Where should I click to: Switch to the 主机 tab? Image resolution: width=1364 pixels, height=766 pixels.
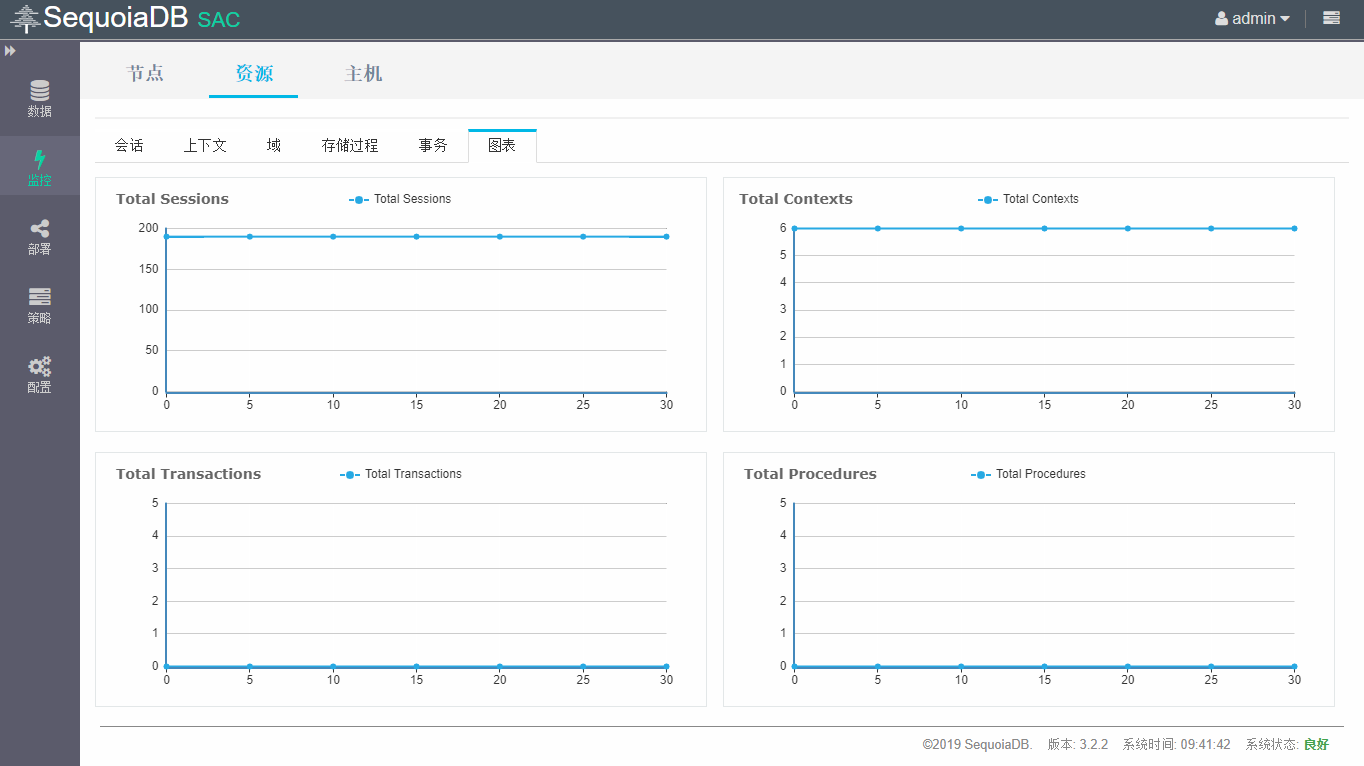point(363,74)
